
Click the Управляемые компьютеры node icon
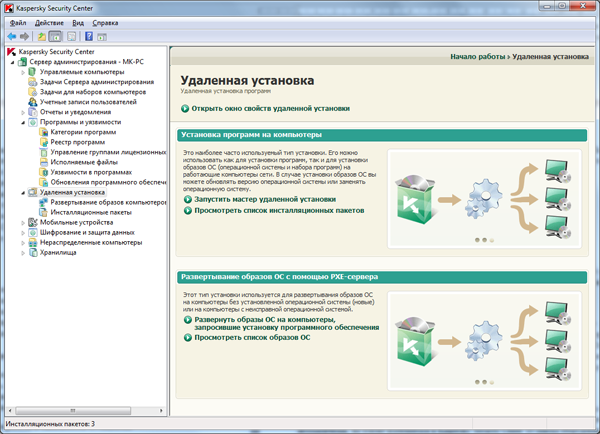point(33,72)
